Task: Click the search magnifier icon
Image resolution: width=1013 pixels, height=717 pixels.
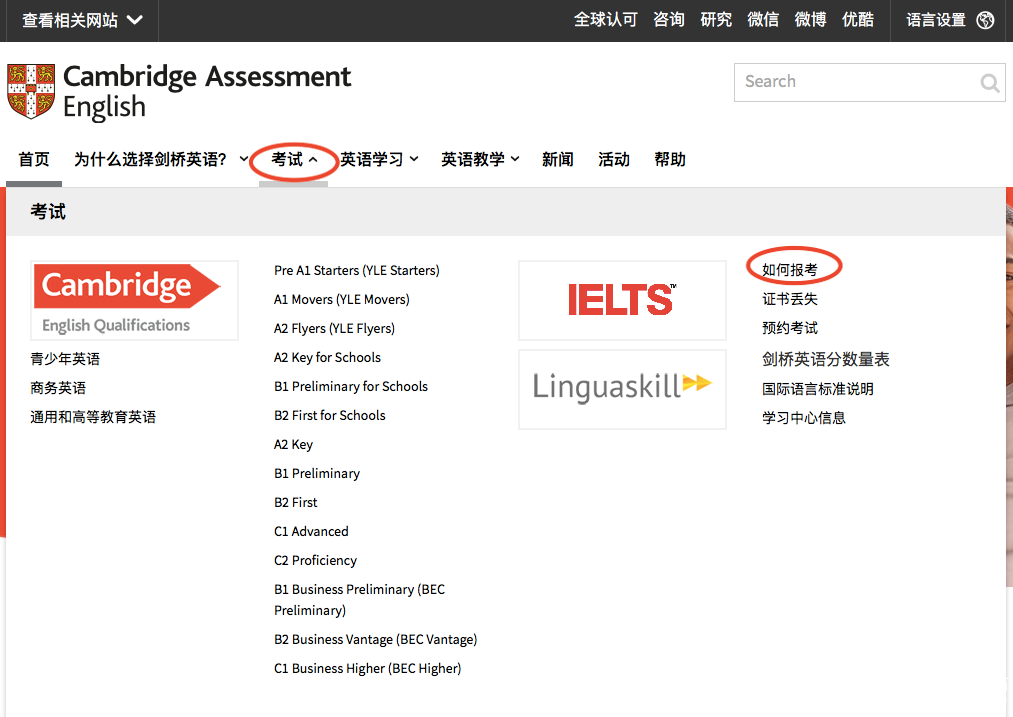Action: click(x=989, y=83)
